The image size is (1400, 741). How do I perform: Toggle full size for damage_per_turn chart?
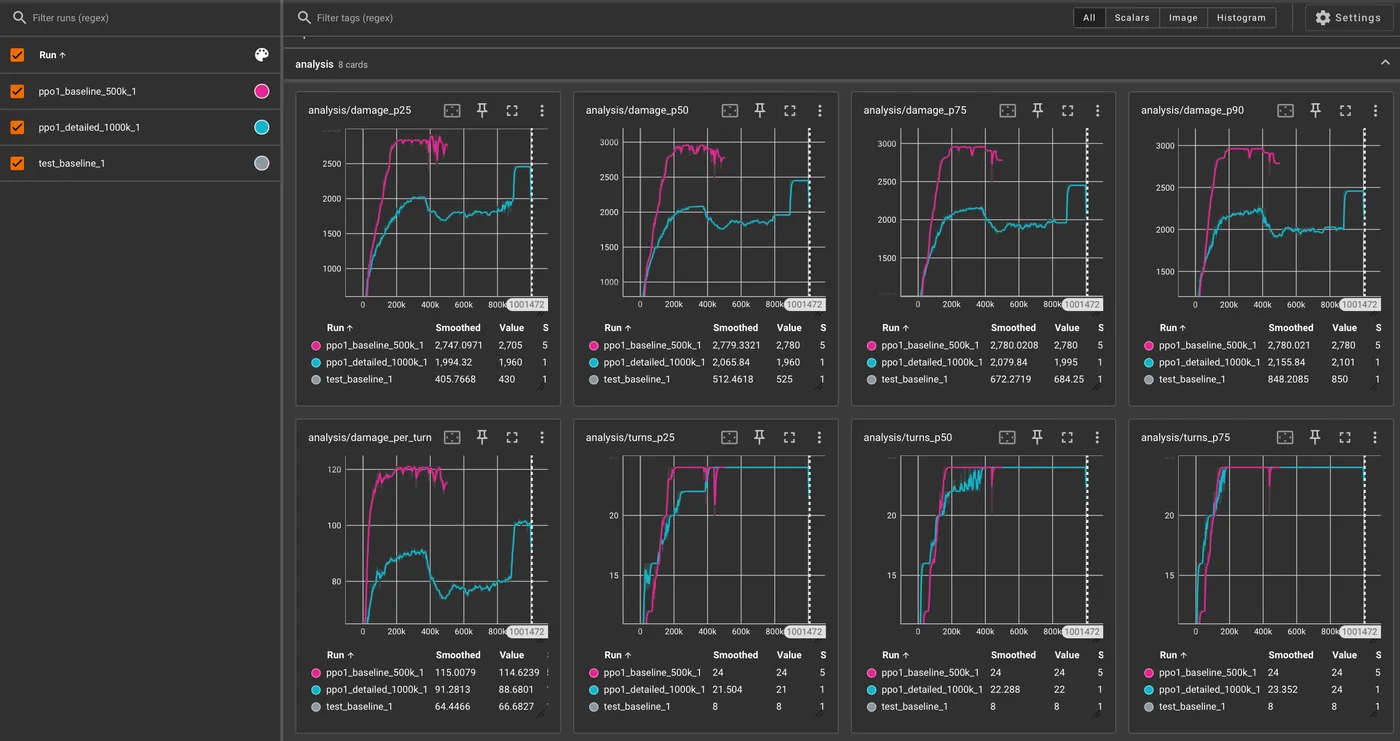[512, 438]
